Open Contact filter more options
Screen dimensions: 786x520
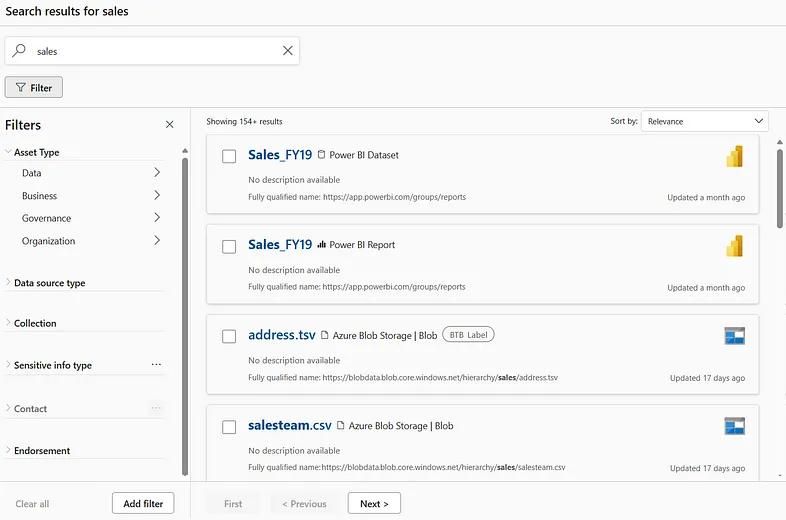point(156,408)
